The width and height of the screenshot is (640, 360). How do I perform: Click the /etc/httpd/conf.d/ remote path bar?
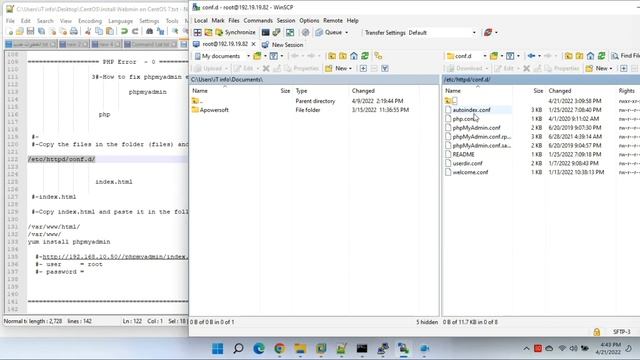coord(541,80)
